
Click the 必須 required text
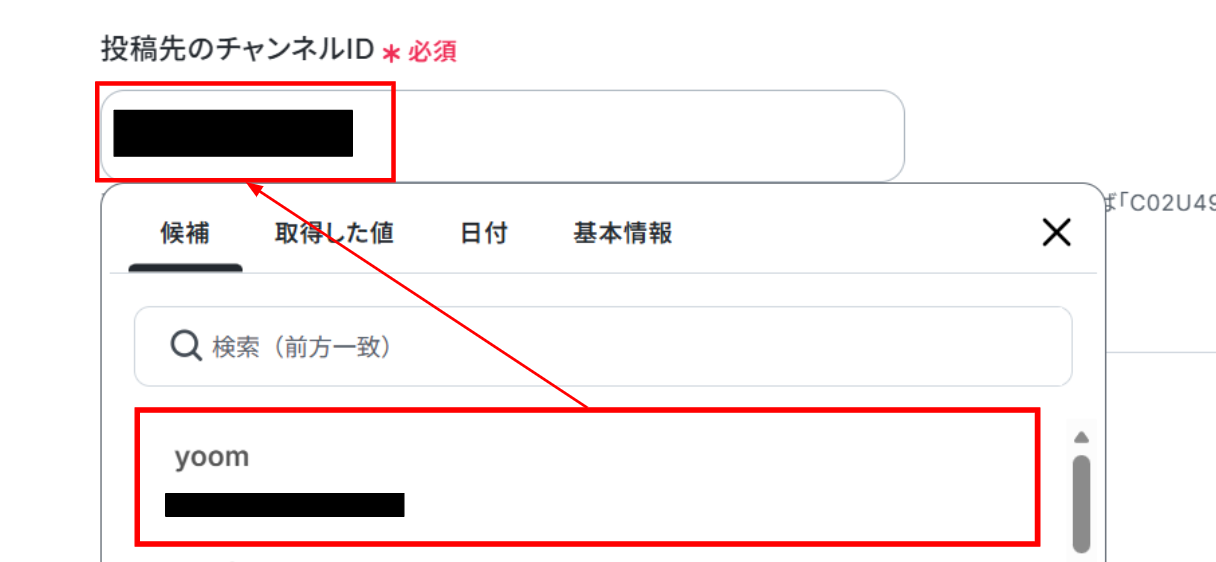[432, 52]
